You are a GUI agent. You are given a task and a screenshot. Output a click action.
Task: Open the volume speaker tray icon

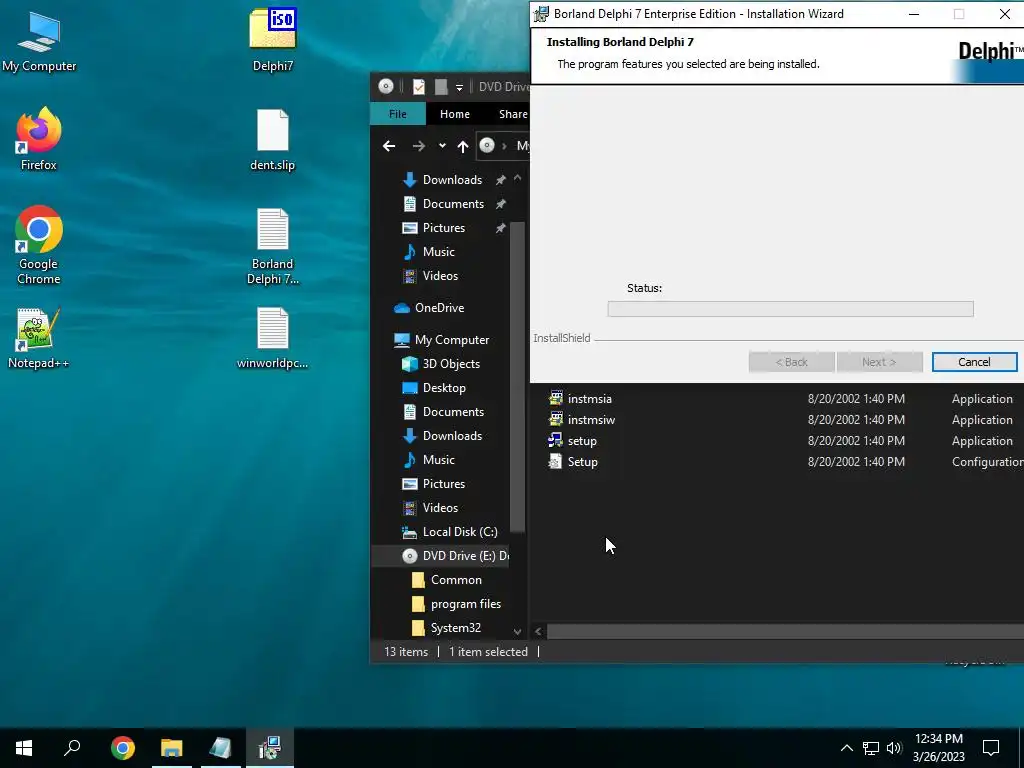pyautogui.click(x=894, y=748)
